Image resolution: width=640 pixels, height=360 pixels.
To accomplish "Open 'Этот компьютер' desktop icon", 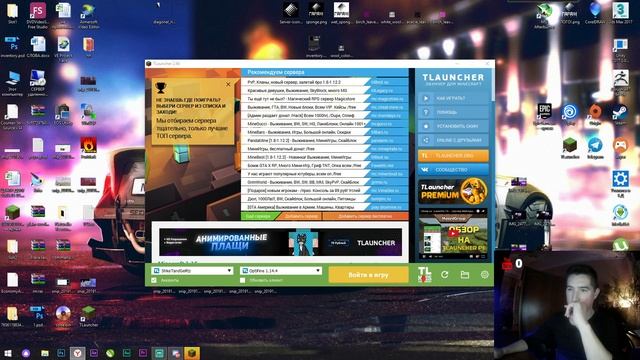I will [12, 83].
